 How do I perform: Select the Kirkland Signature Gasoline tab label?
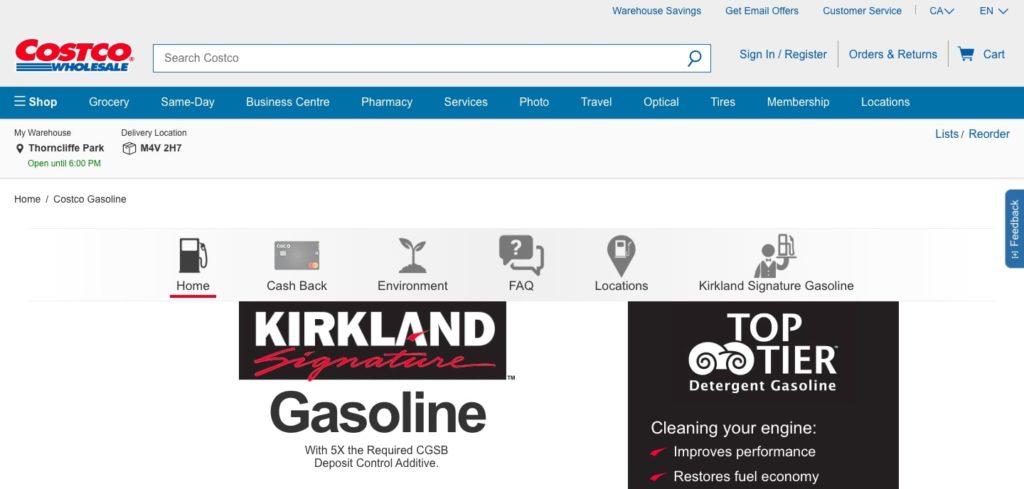[776, 286]
